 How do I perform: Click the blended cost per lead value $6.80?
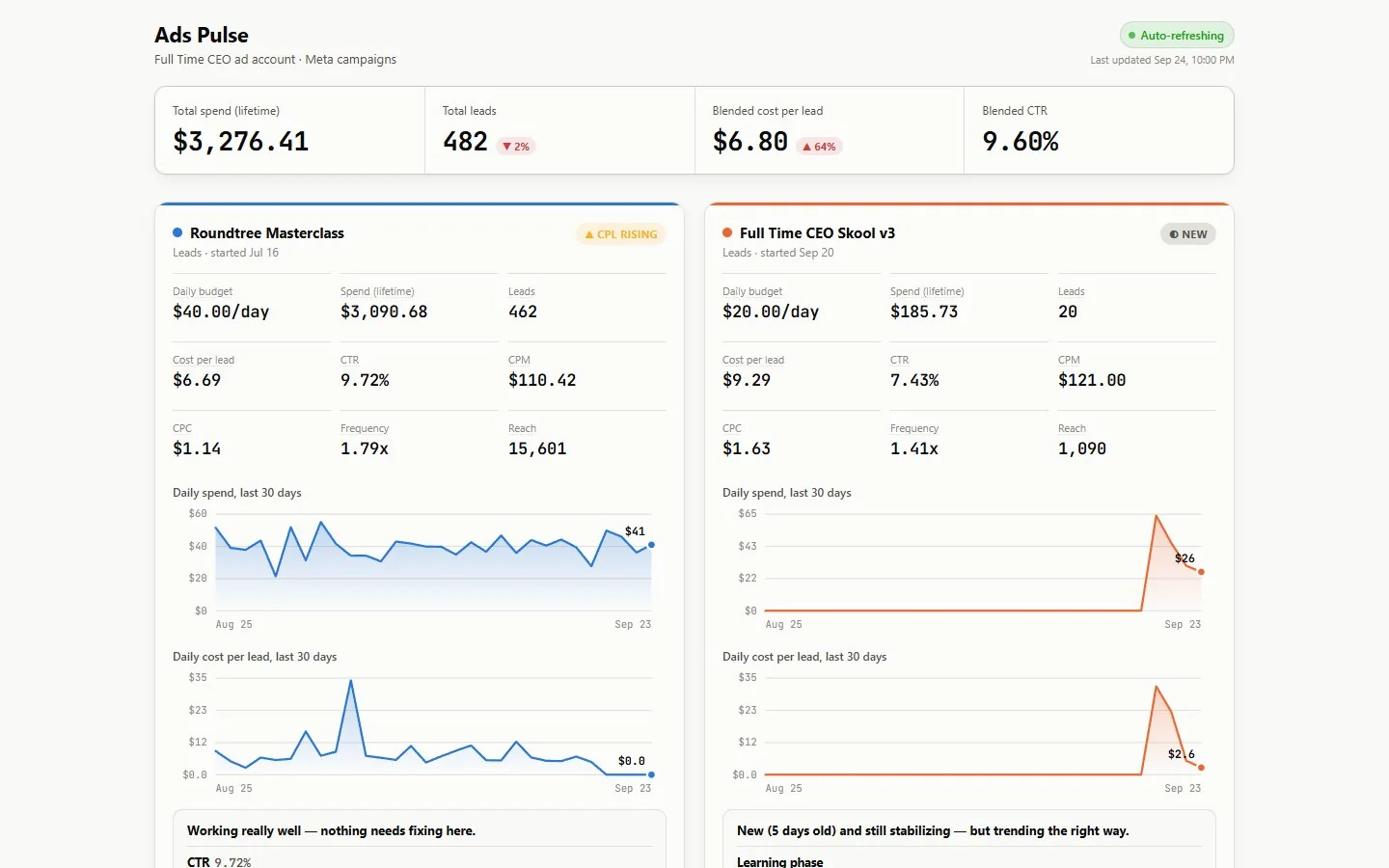click(750, 142)
